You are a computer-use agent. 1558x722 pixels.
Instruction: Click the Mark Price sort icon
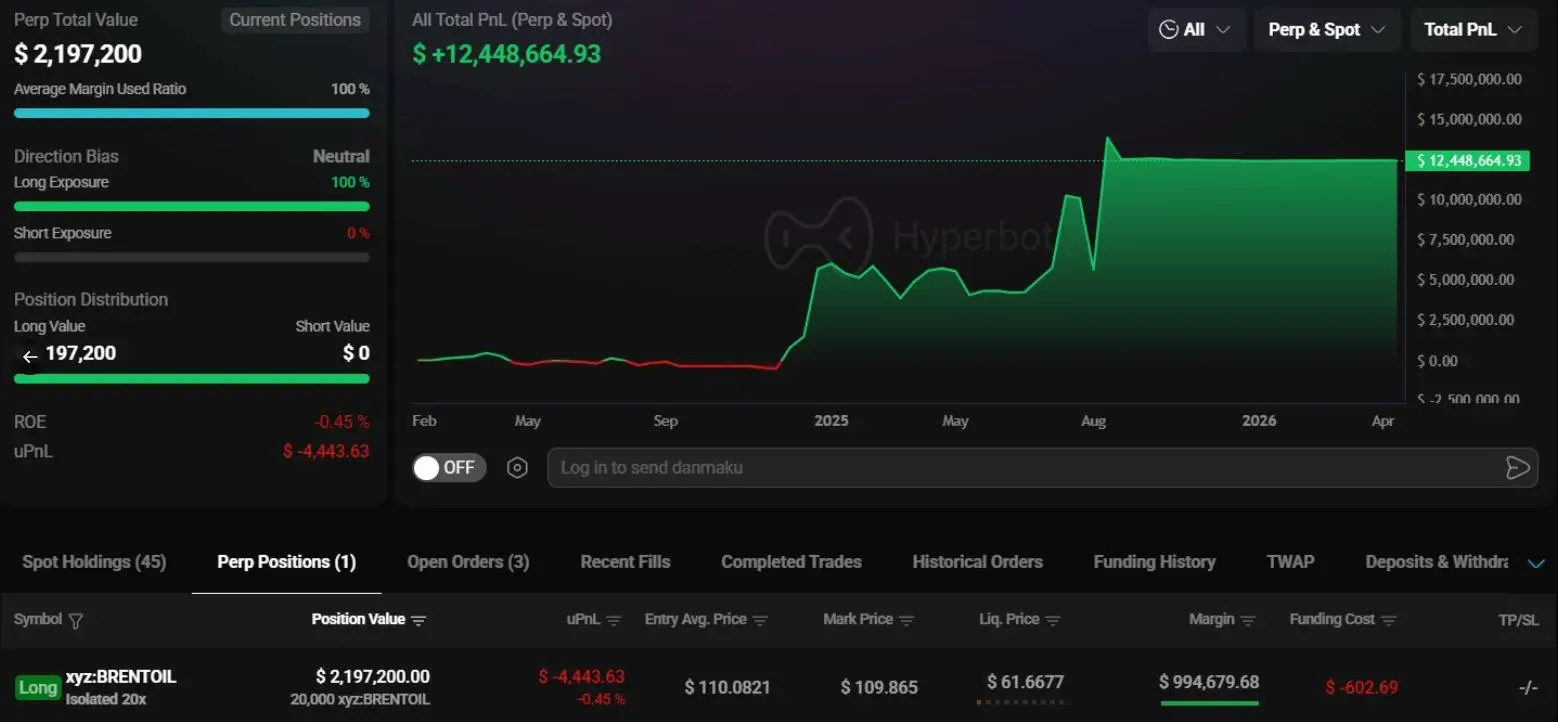[x=907, y=620]
